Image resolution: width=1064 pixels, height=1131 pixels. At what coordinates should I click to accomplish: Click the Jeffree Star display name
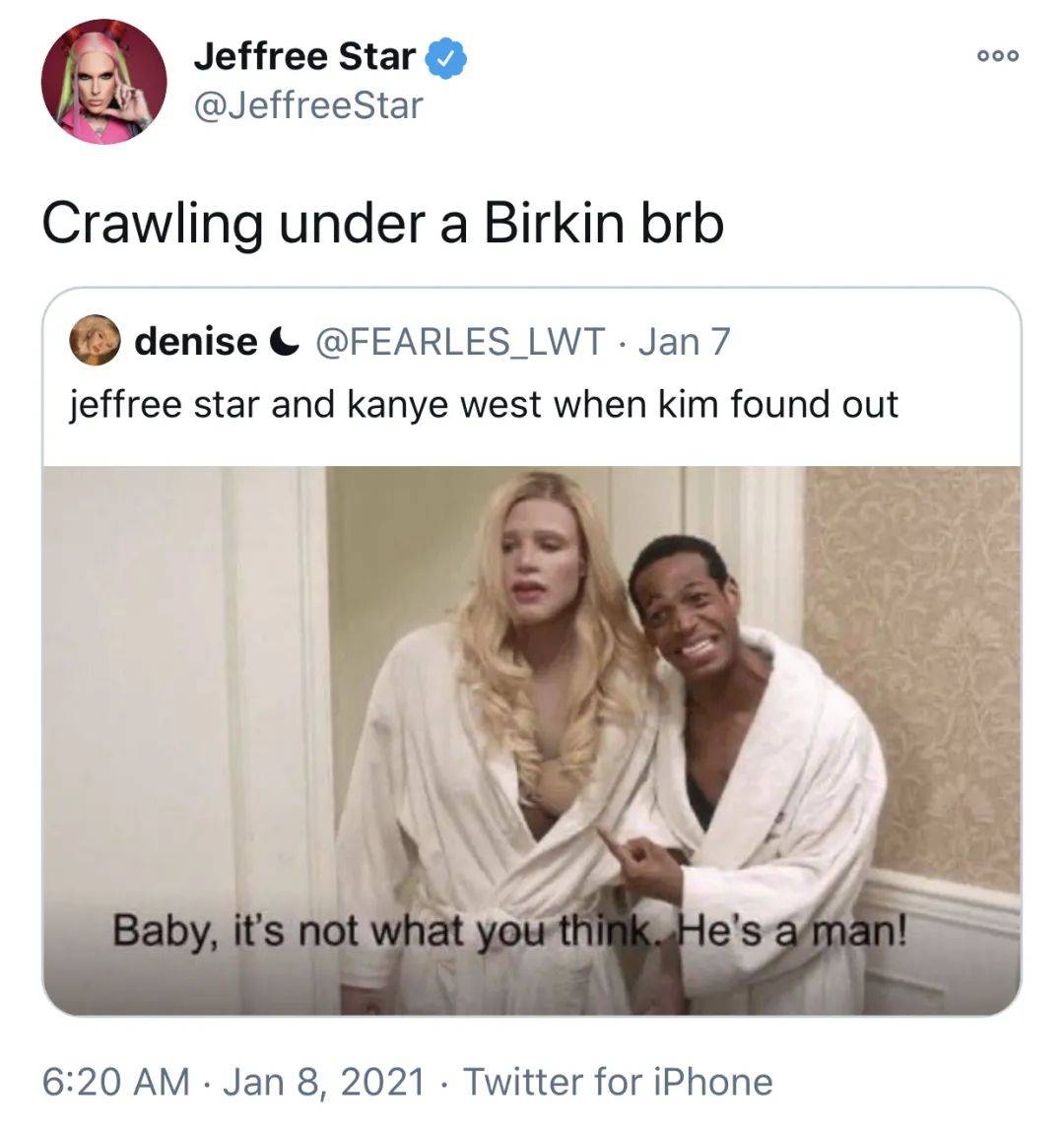pos(304,57)
